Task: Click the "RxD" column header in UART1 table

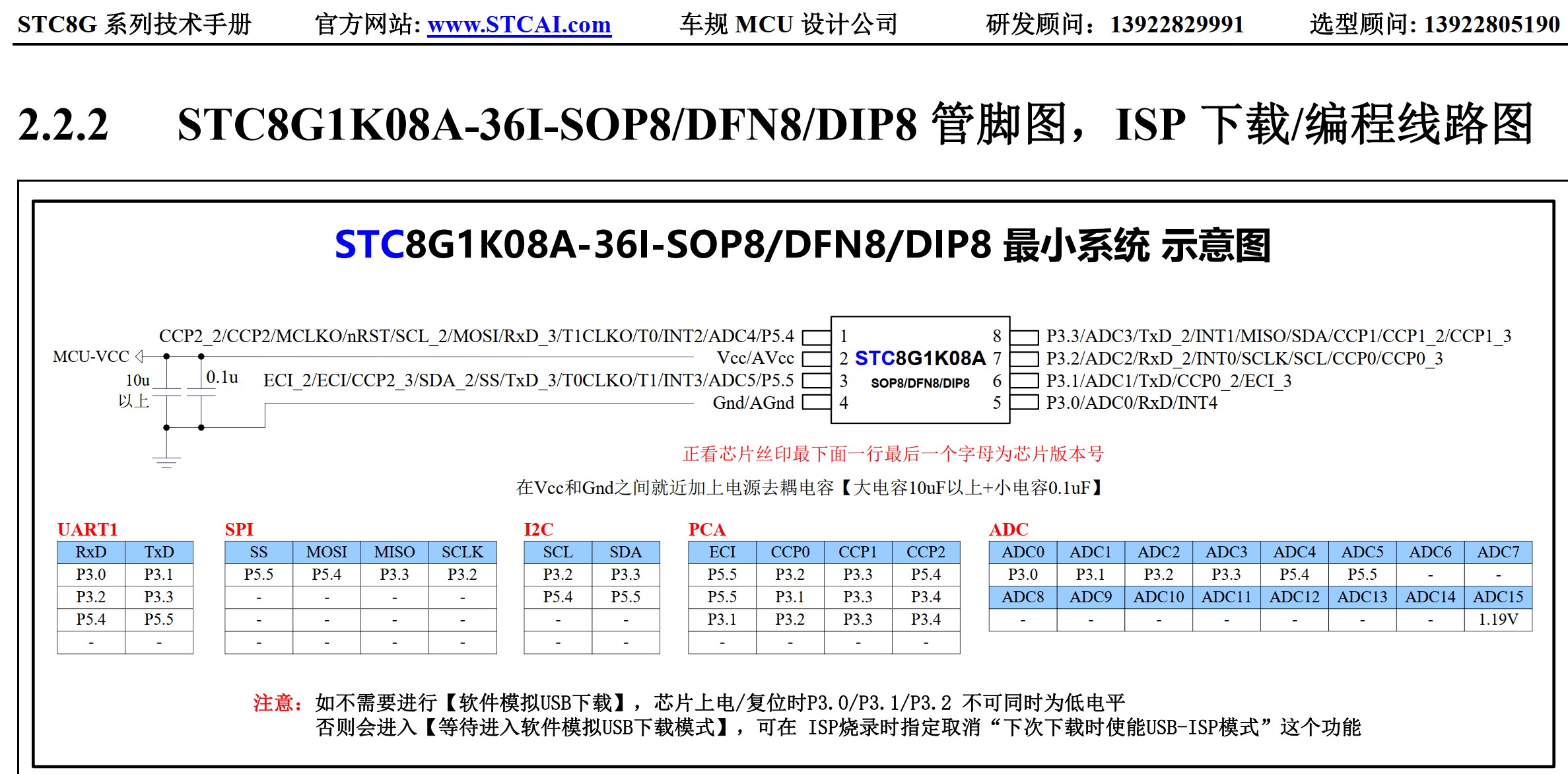Action: point(91,552)
